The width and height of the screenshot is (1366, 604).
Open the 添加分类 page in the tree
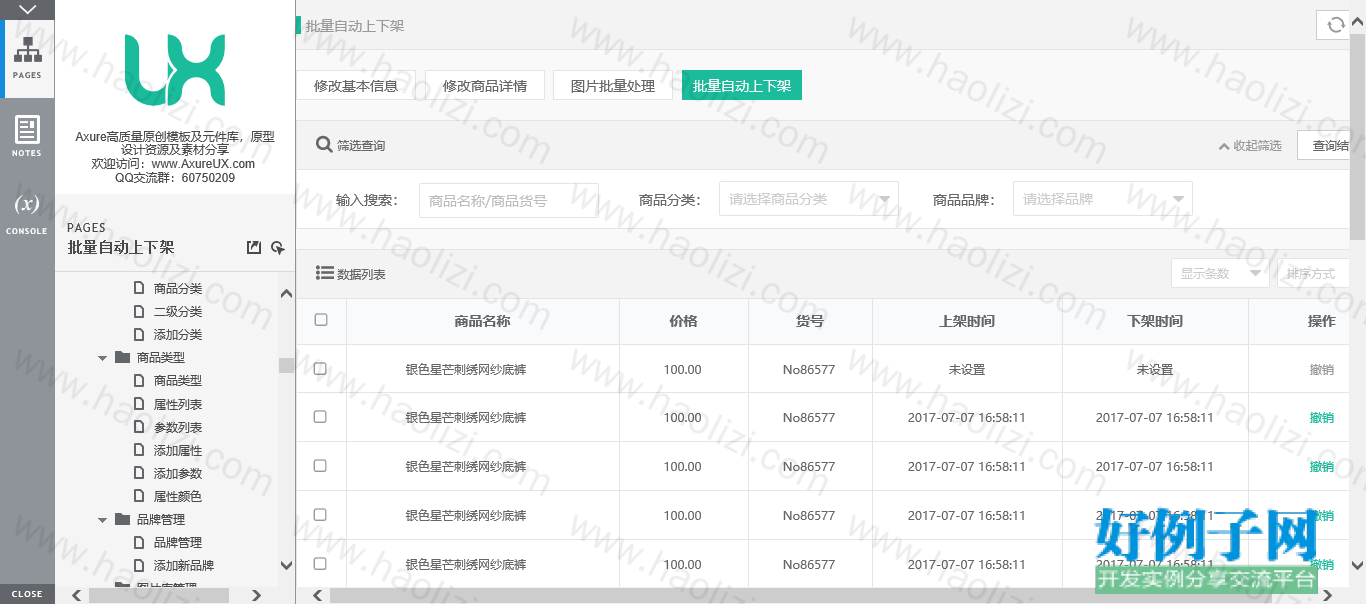tap(178, 334)
